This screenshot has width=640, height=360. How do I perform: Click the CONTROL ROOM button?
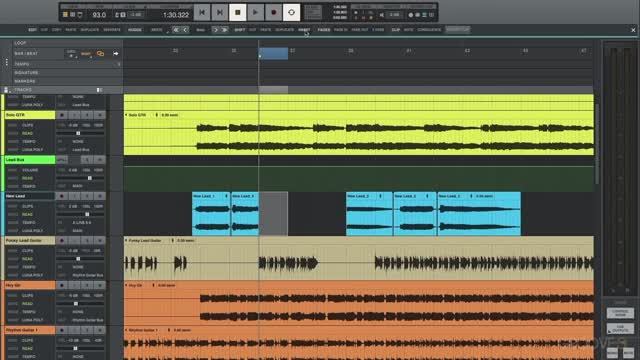coord(620,313)
